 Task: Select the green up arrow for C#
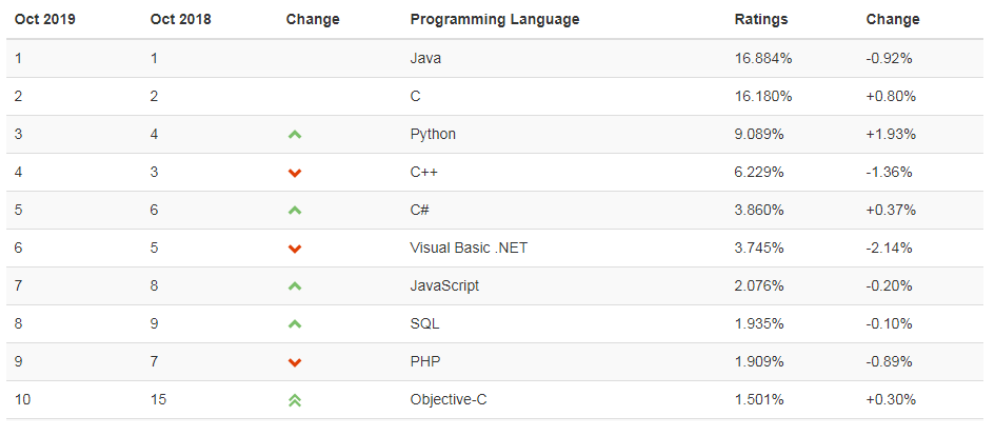pyautogui.click(x=295, y=210)
